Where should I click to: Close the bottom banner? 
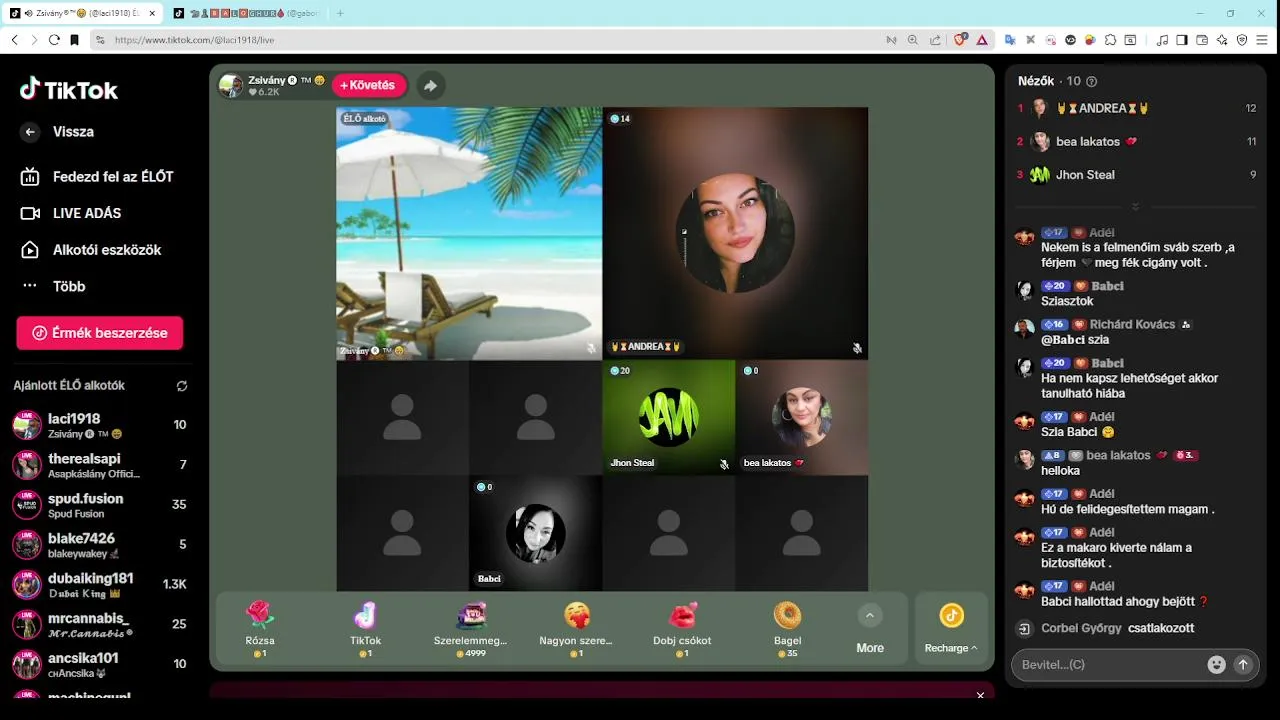(x=980, y=695)
